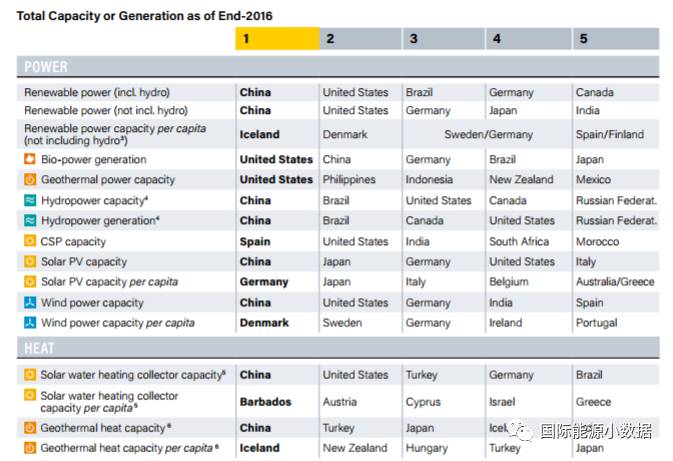Viewport: 673px width, 461px height.
Task: Click Barbados in the rank 1 column
Action: coord(266,402)
